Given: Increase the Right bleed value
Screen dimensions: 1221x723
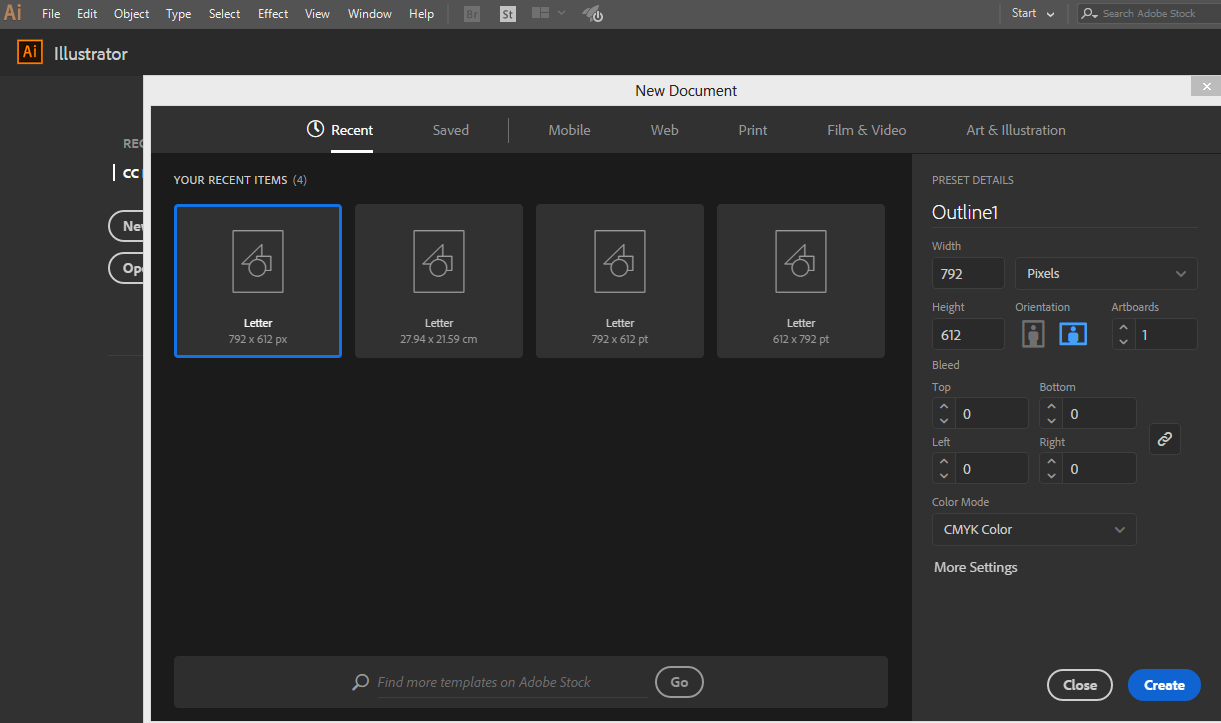Looking at the screenshot, I should (x=1052, y=461).
